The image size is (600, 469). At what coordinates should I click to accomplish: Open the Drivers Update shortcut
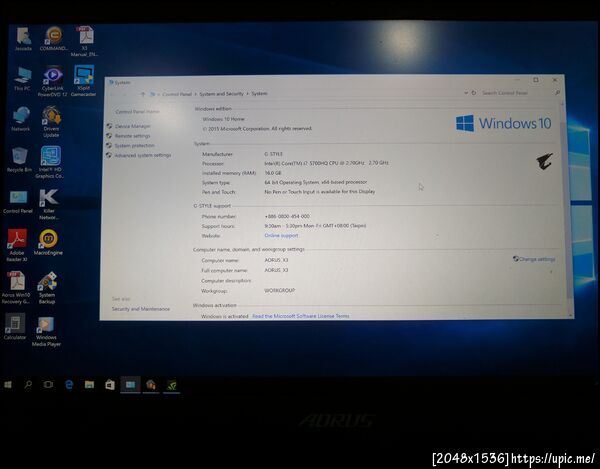click(51, 122)
